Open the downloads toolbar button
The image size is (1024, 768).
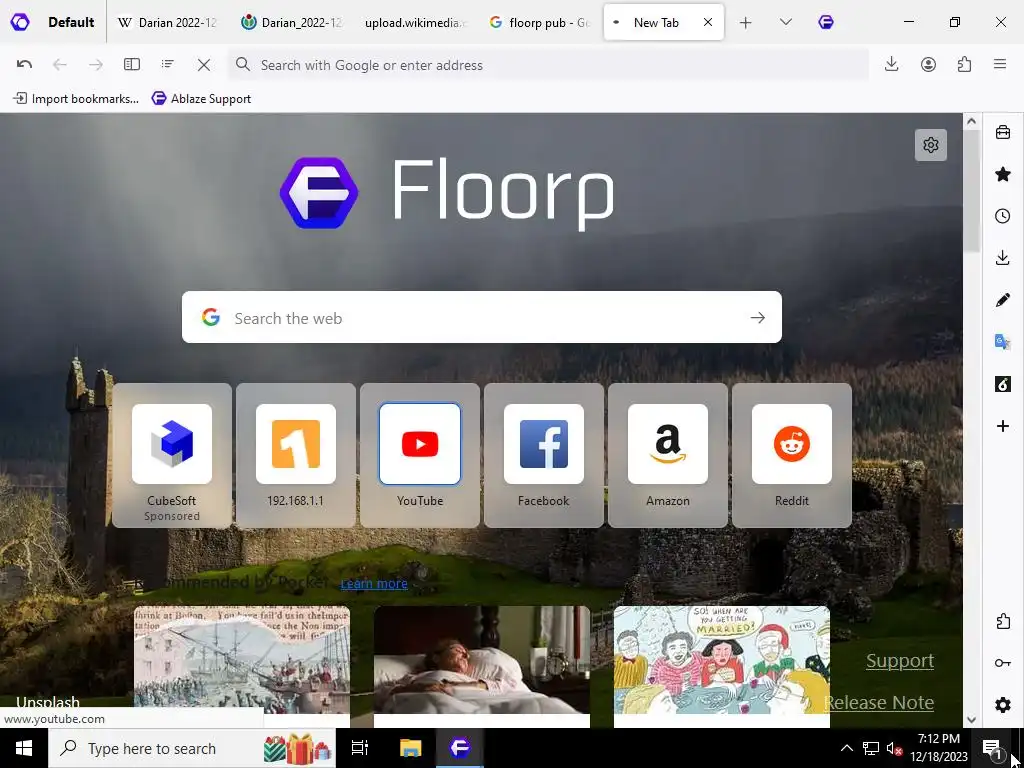891,64
